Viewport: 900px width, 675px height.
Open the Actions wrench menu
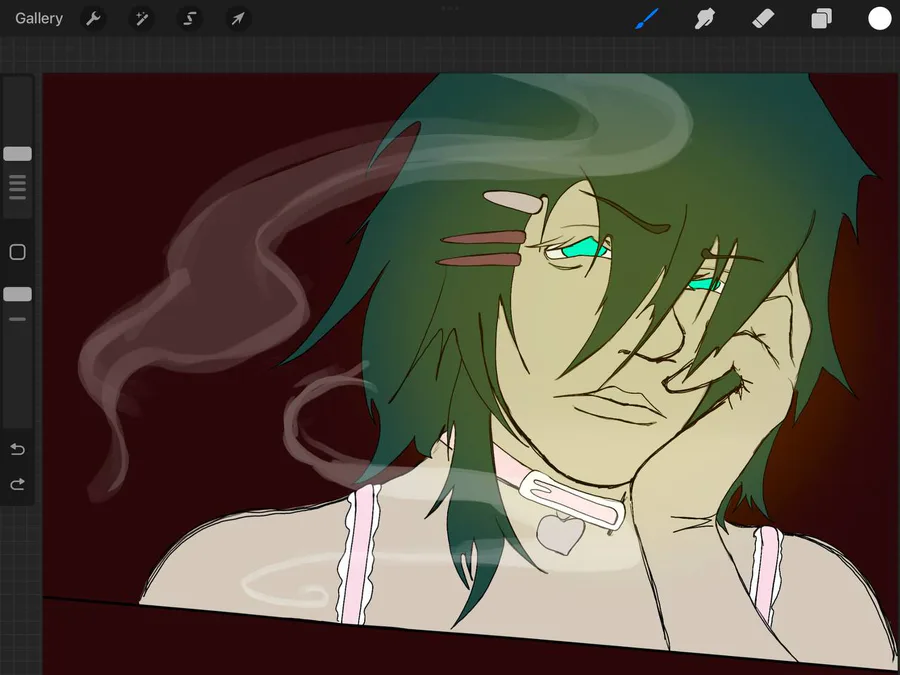pyautogui.click(x=93, y=19)
